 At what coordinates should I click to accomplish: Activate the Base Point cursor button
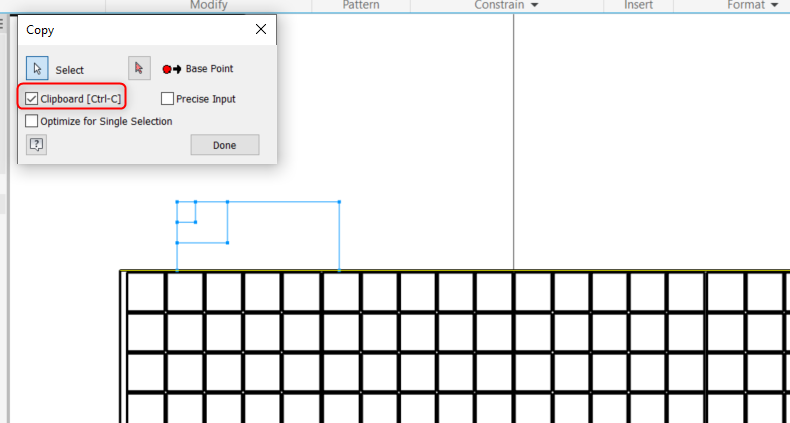[140, 69]
